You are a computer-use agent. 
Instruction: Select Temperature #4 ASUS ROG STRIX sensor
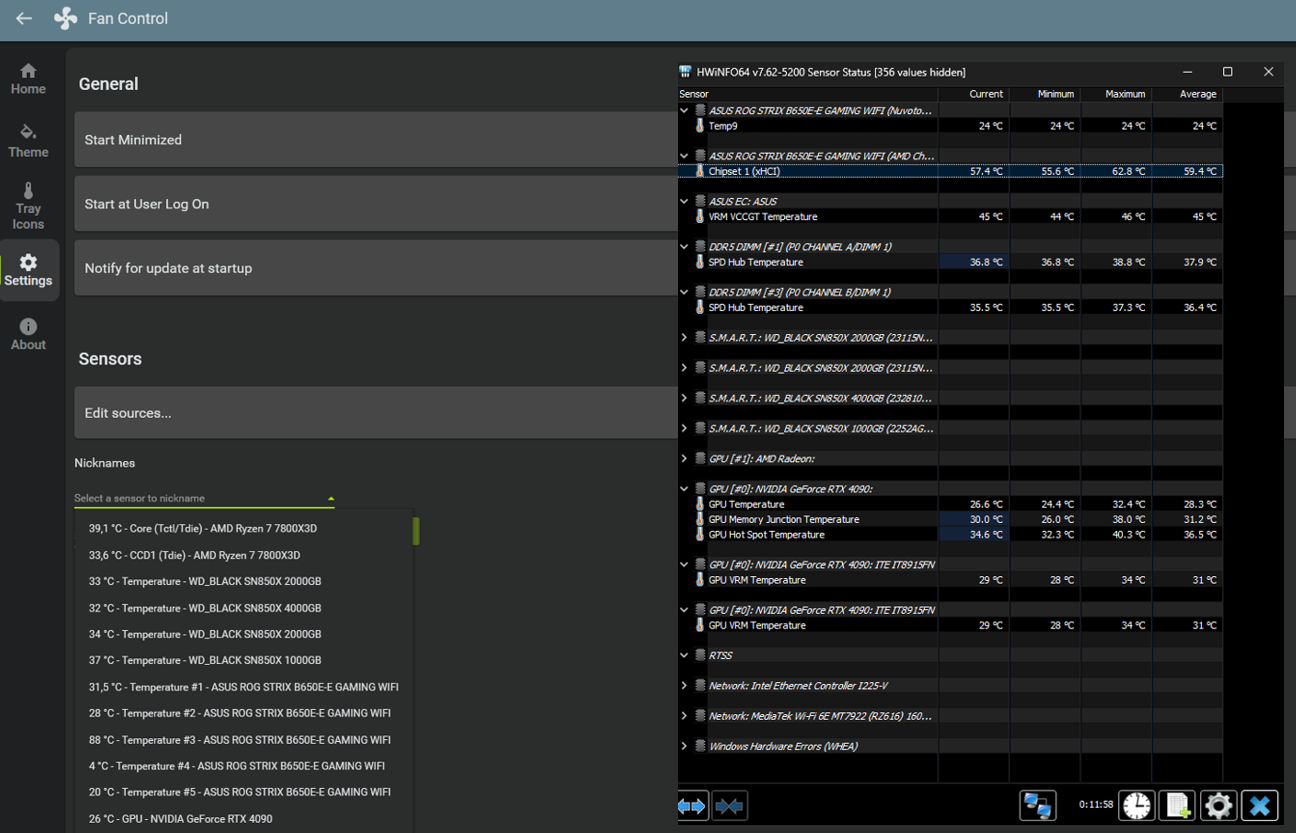coord(244,766)
